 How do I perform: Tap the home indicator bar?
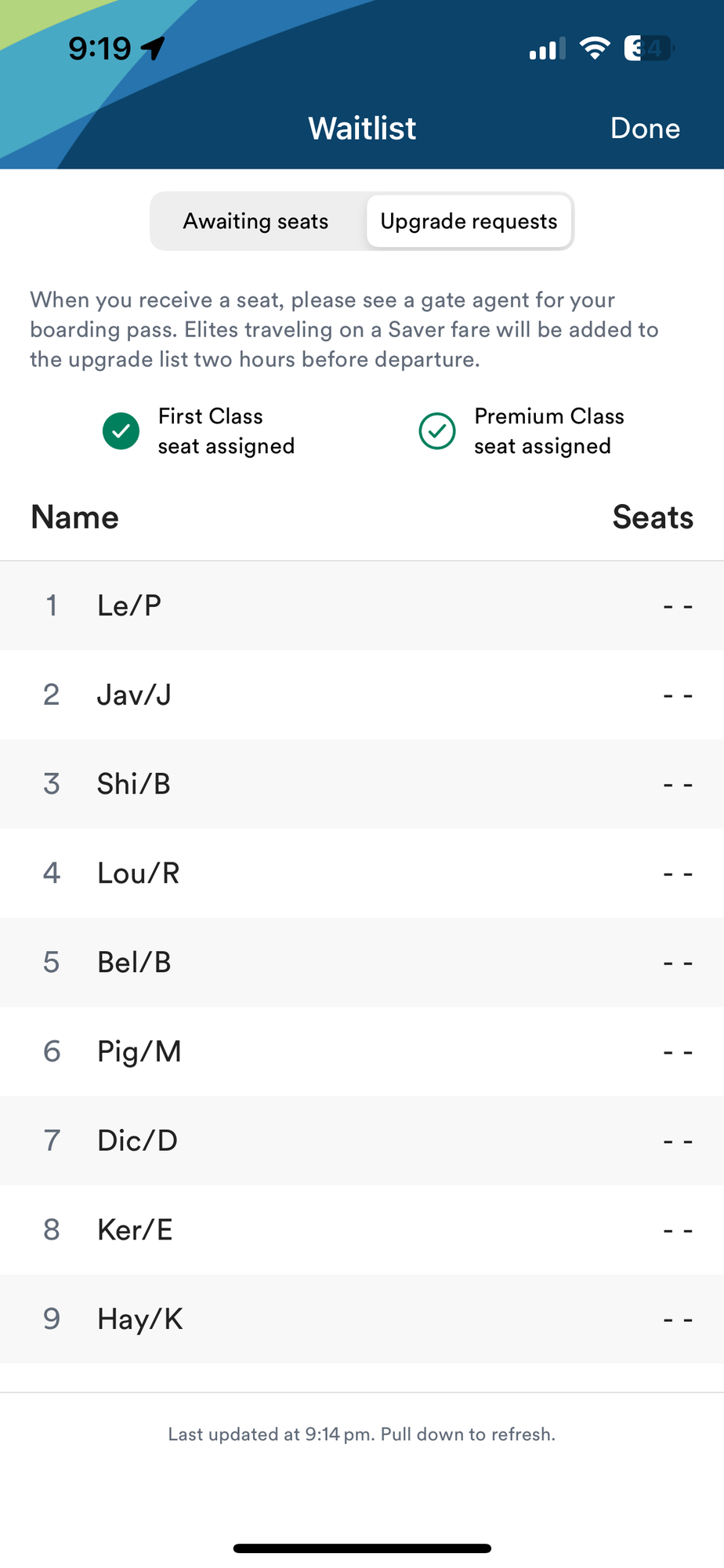point(362,1548)
